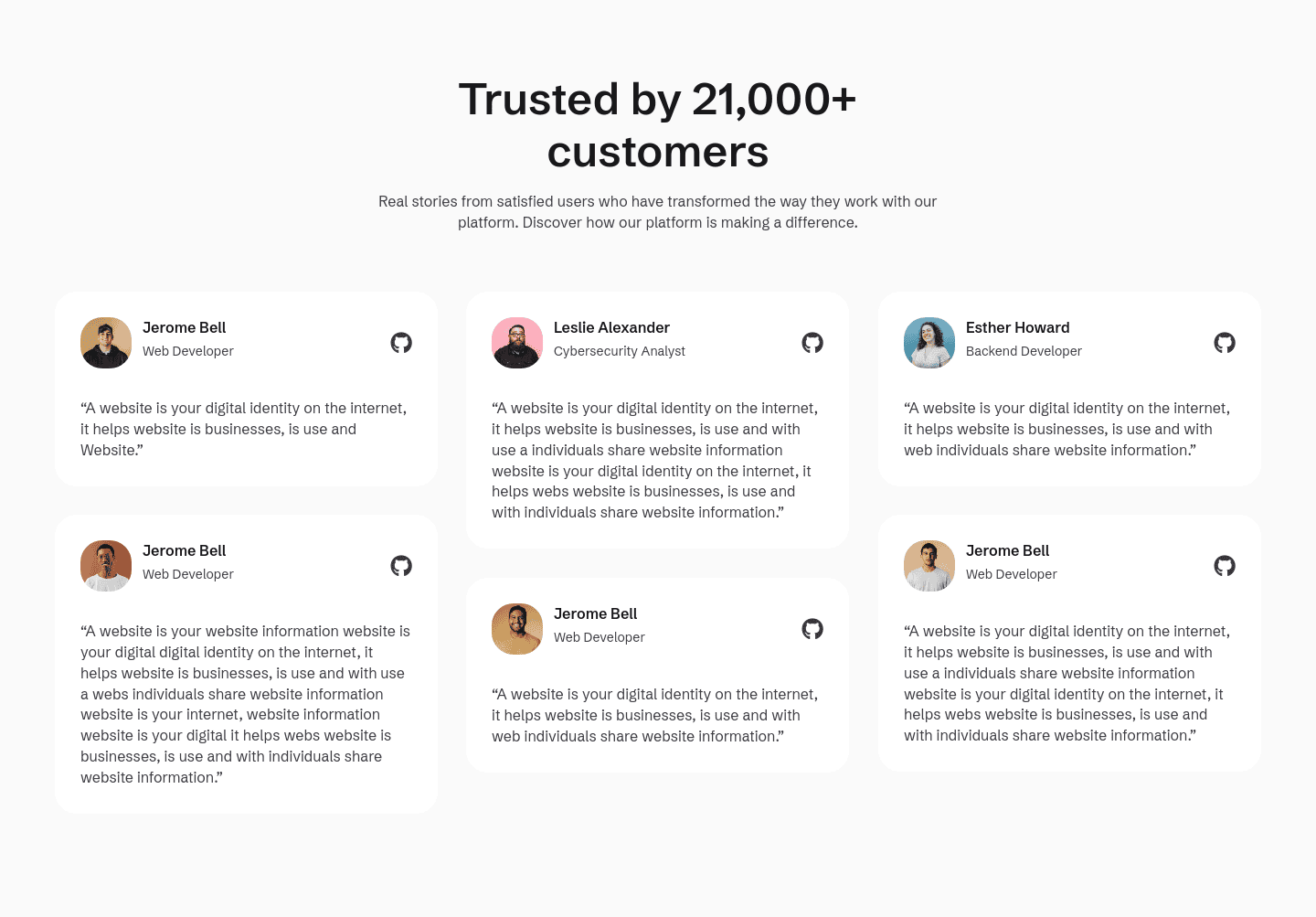The width and height of the screenshot is (1316, 917).
Task: Click Jerome Bell's avatar wearing a black cap
Action: coord(106,343)
